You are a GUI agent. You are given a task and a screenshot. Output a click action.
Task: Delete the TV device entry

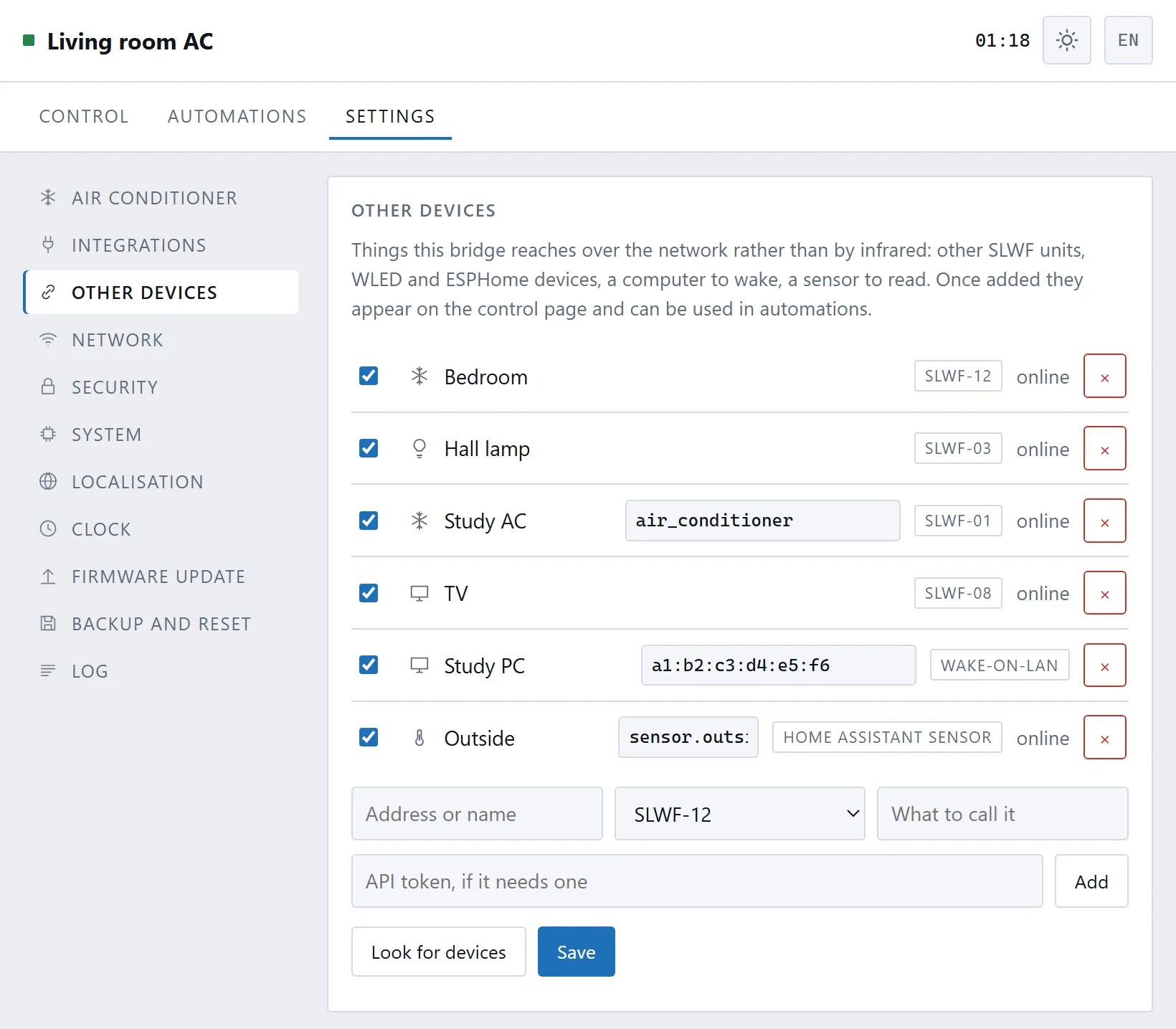(1104, 593)
